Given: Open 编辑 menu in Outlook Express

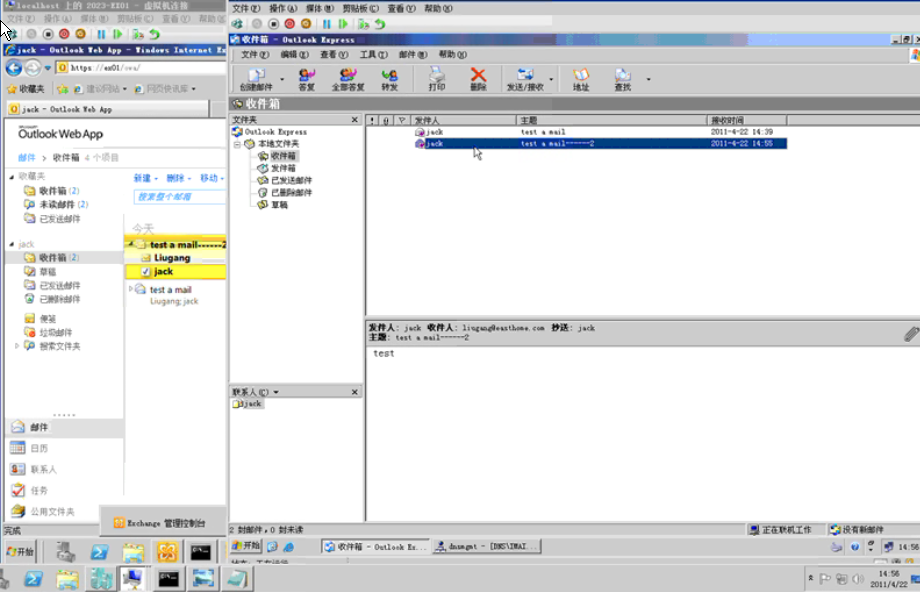Looking at the screenshot, I should click(x=294, y=55).
